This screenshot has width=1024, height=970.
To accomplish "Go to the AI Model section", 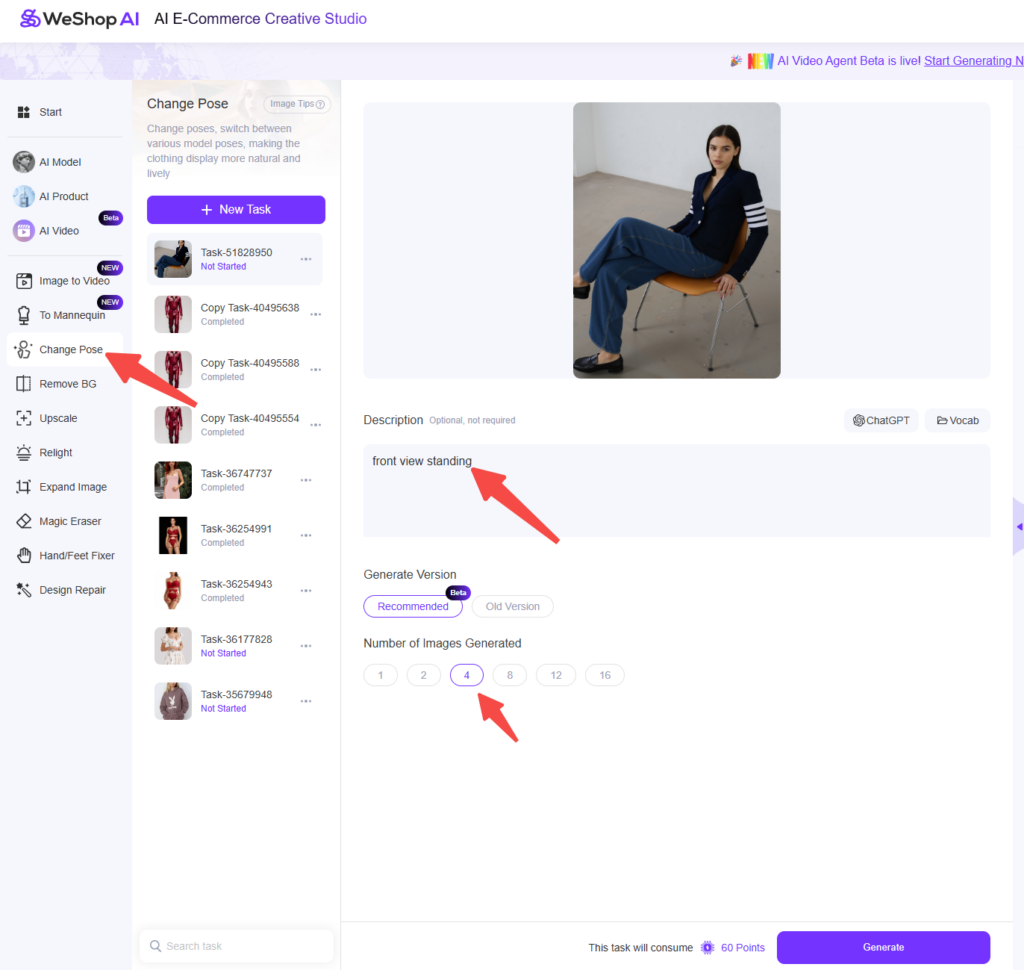I will (59, 162).
